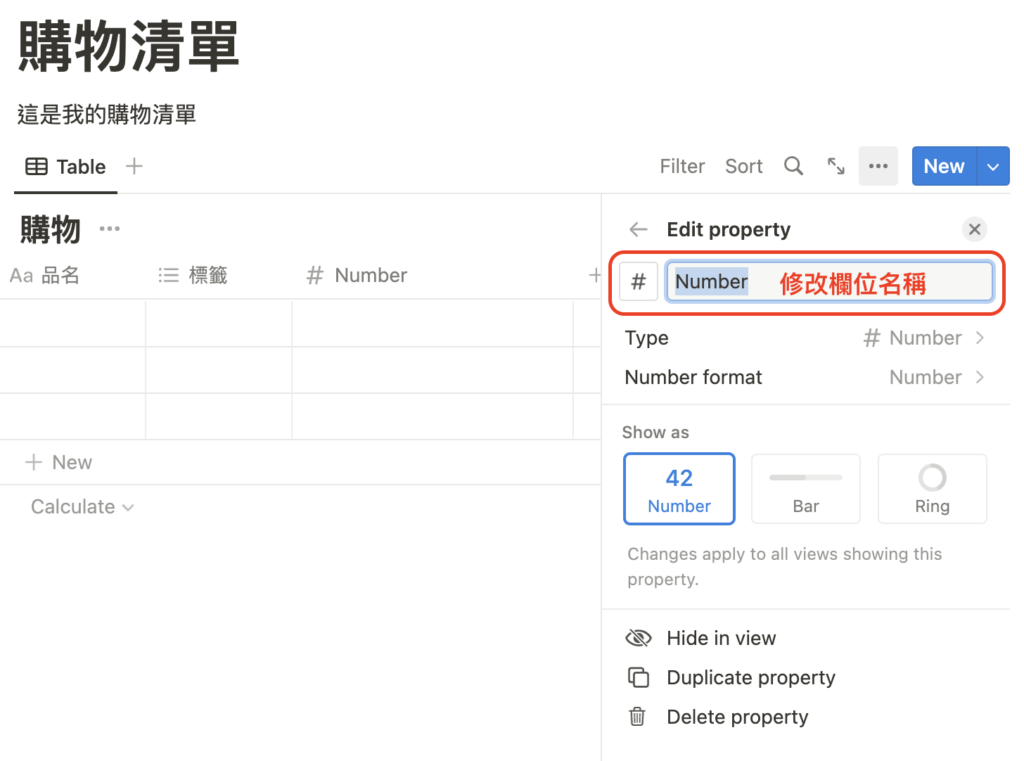Image resolution: width=1024 pixels, height=761 pixels.
Task: Open the three-dot menu beside New
Action: click(x=878, y=166)
